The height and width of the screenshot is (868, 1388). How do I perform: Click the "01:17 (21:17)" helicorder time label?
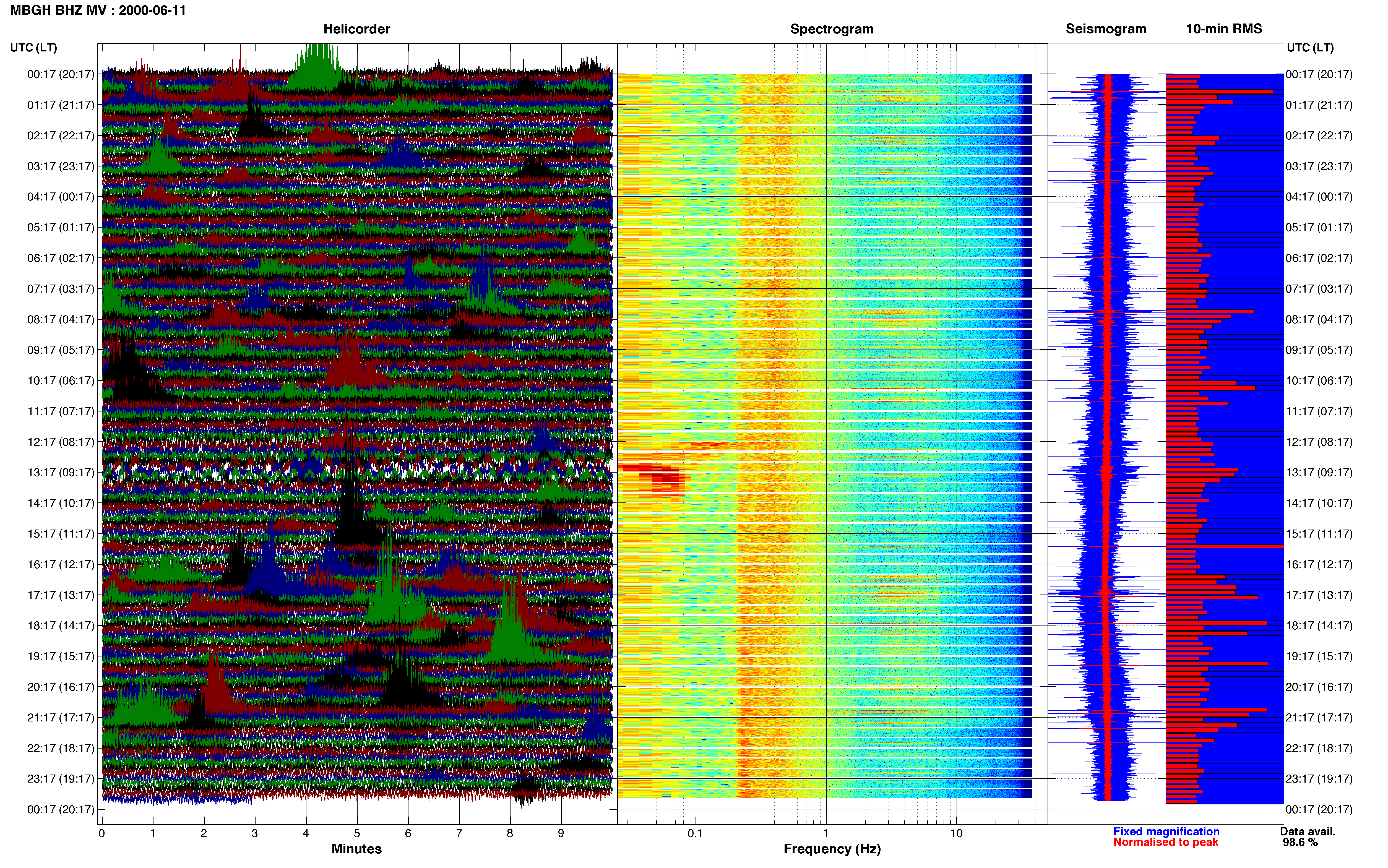[x=61, y=105]
